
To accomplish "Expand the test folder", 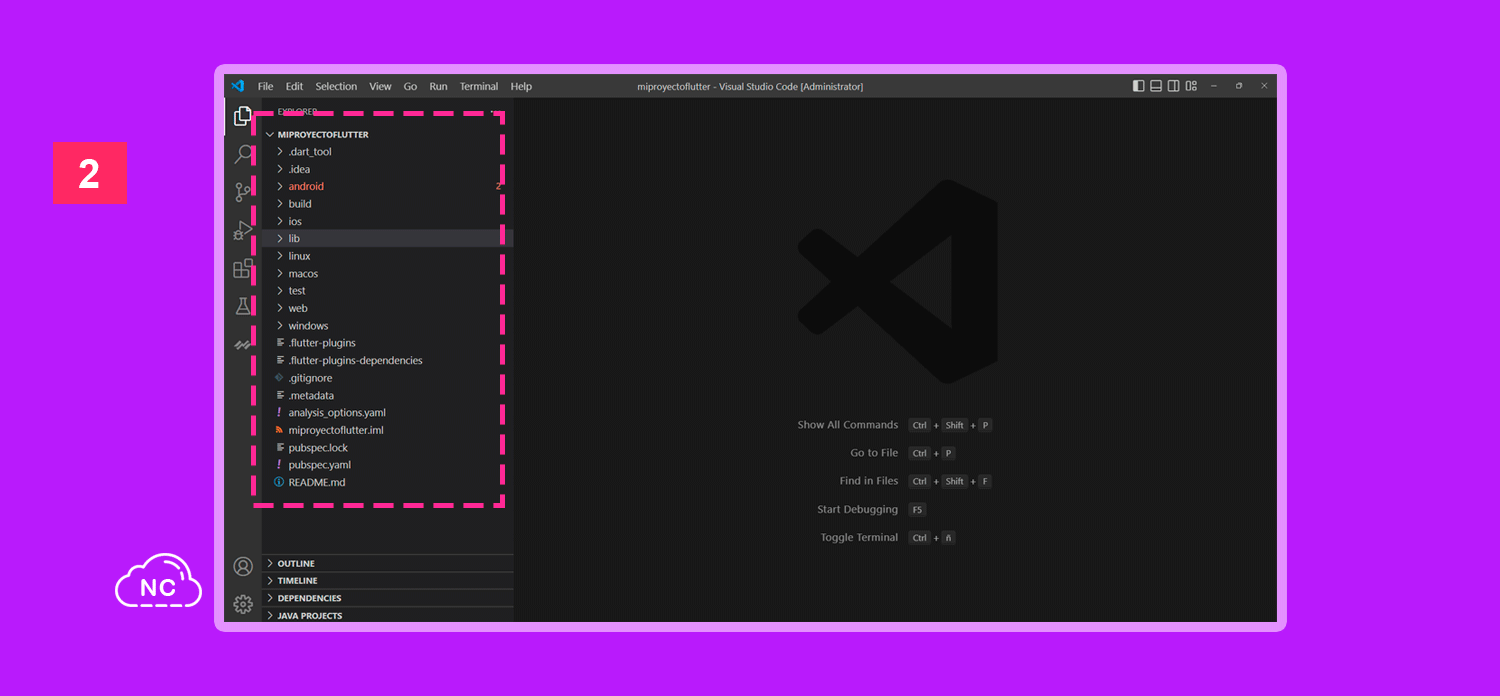I will 387,291.
